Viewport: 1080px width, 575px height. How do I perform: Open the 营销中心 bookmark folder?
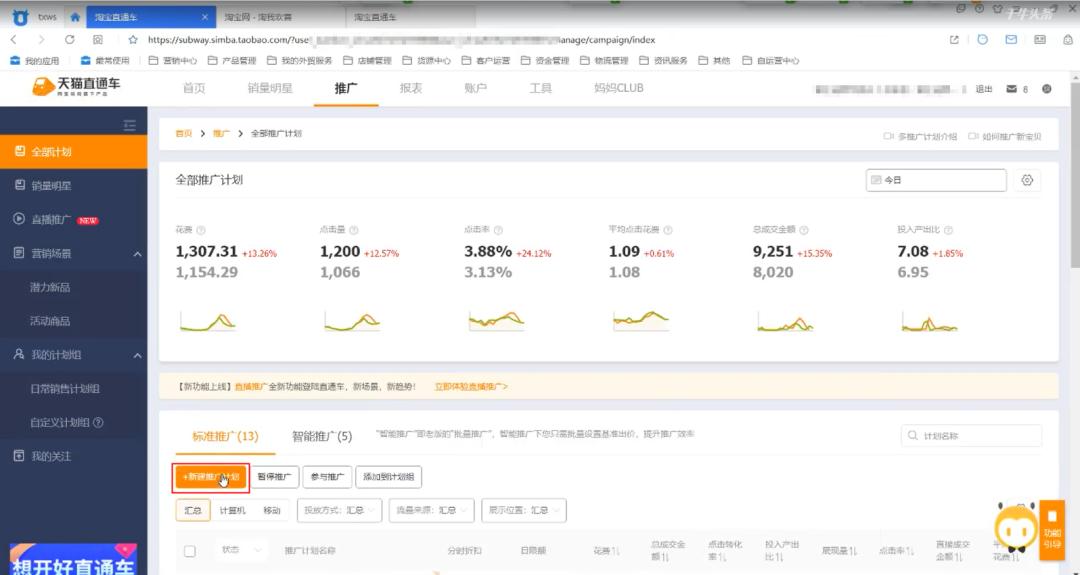click(173, 61)
